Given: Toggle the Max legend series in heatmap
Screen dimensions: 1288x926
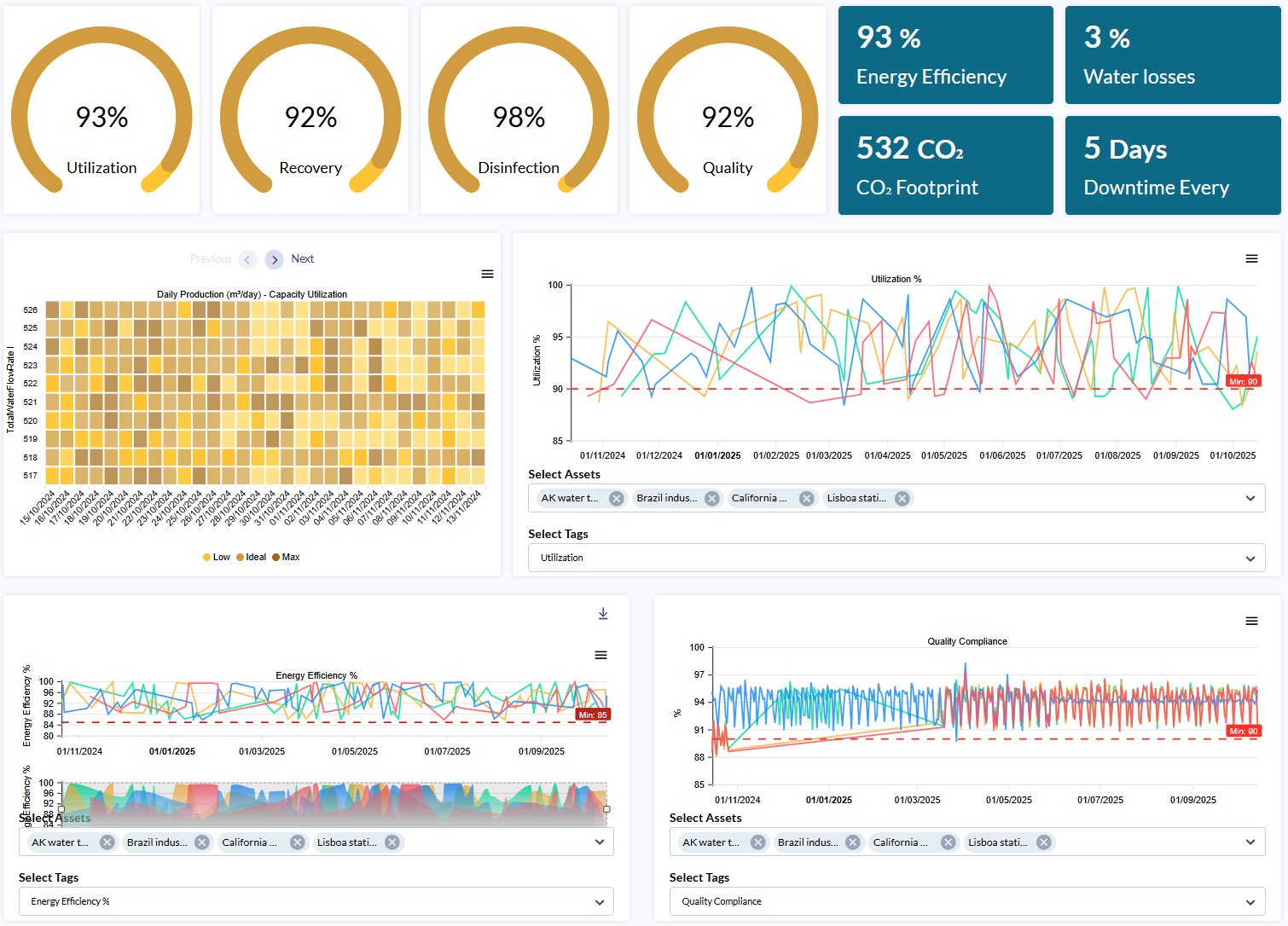Looking at the screenshot, I should pyautogui.click(x=287, y=557).
